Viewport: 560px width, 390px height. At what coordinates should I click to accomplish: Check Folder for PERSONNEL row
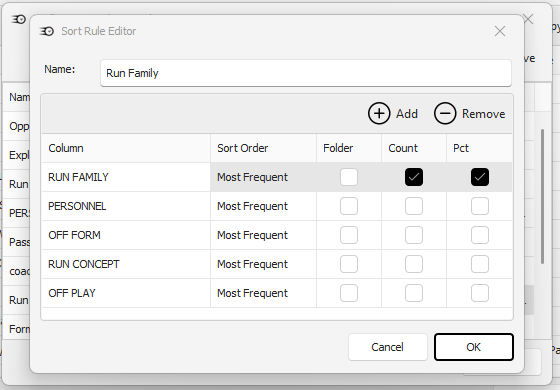(x=349, y=206)
